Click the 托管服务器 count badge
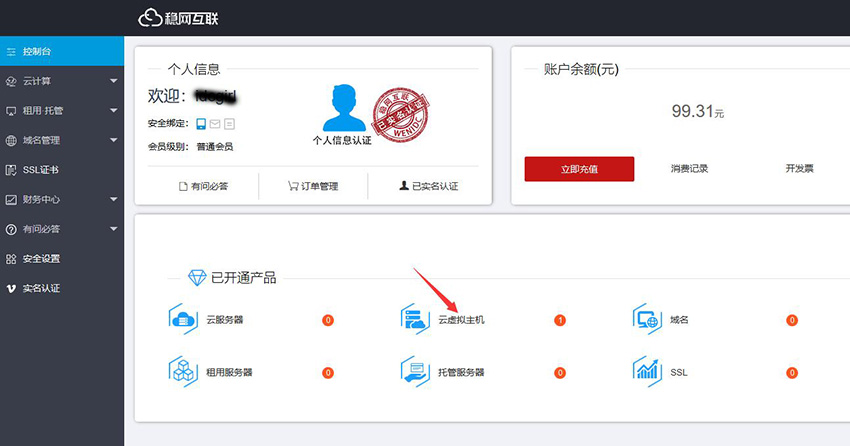850x446 pixels. click(x=560, y=373)
